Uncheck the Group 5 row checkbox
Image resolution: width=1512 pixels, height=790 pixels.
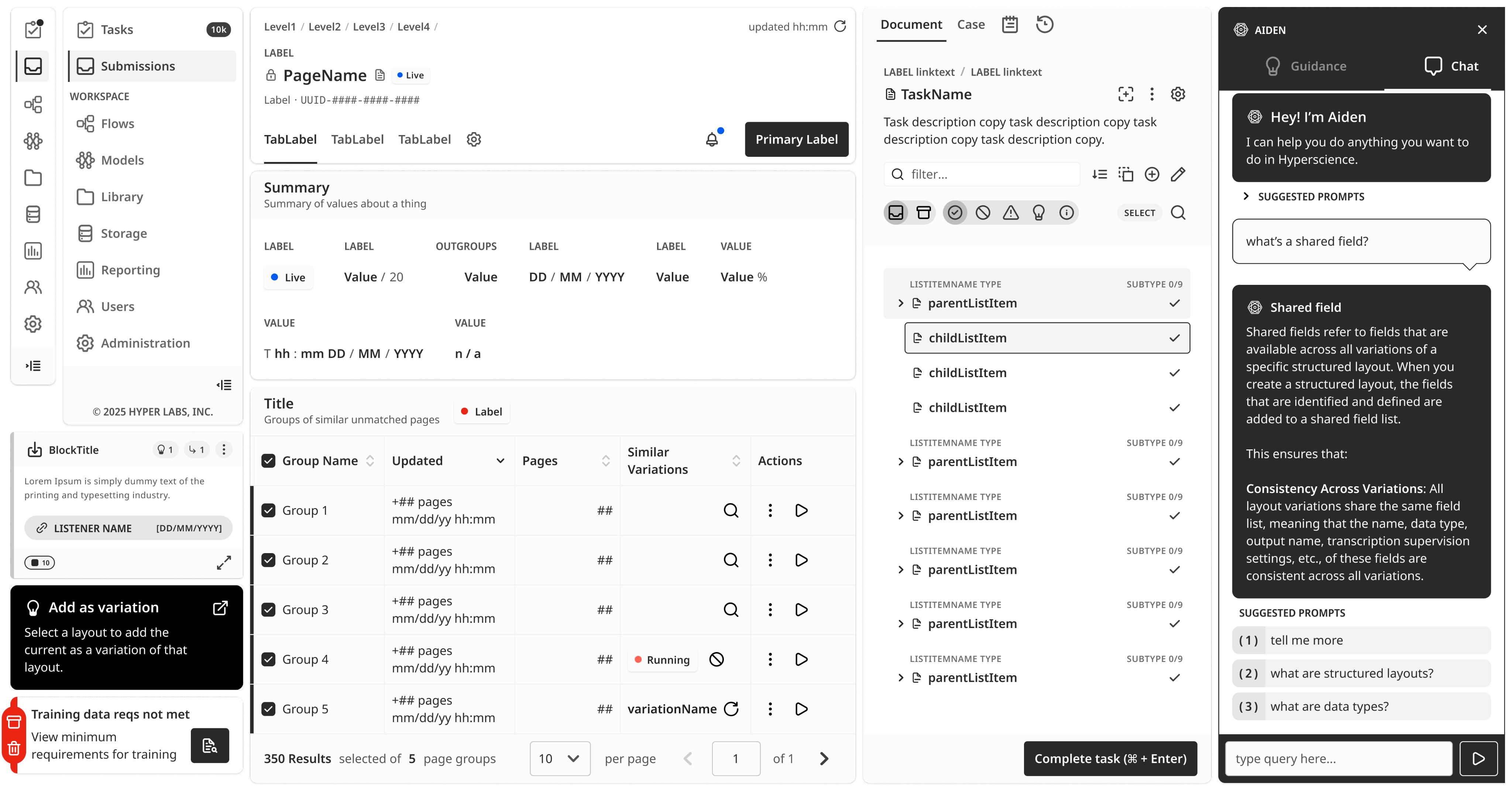coord(268,708)
